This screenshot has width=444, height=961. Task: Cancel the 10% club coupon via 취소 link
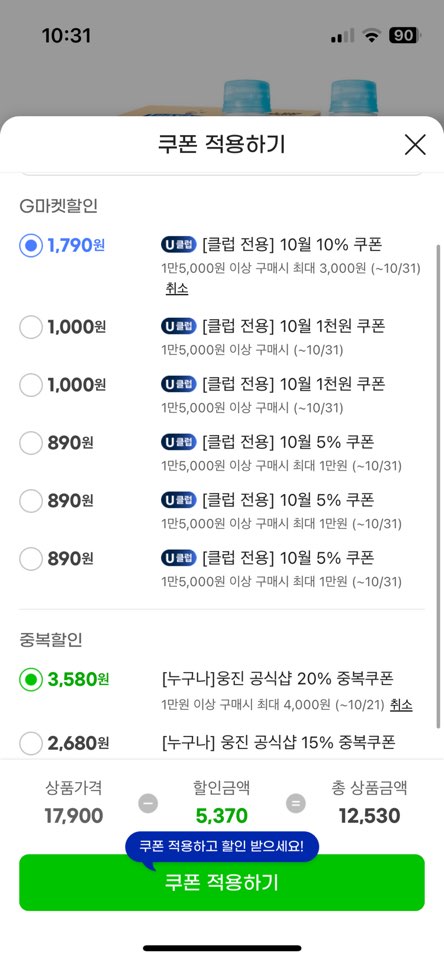pyautogui.click(x=177, y=288)
